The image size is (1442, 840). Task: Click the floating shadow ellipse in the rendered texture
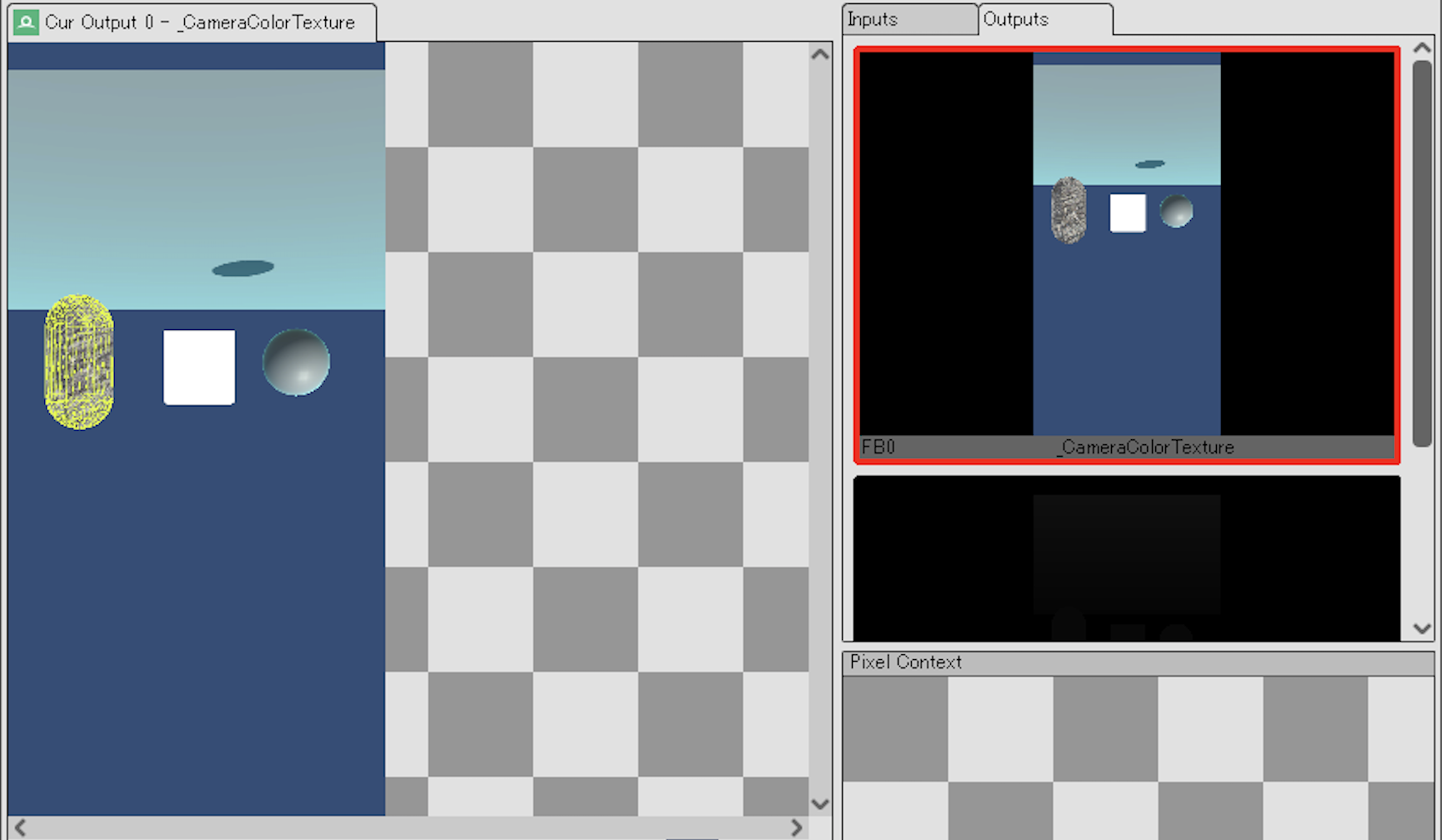(x=242, y=268)
